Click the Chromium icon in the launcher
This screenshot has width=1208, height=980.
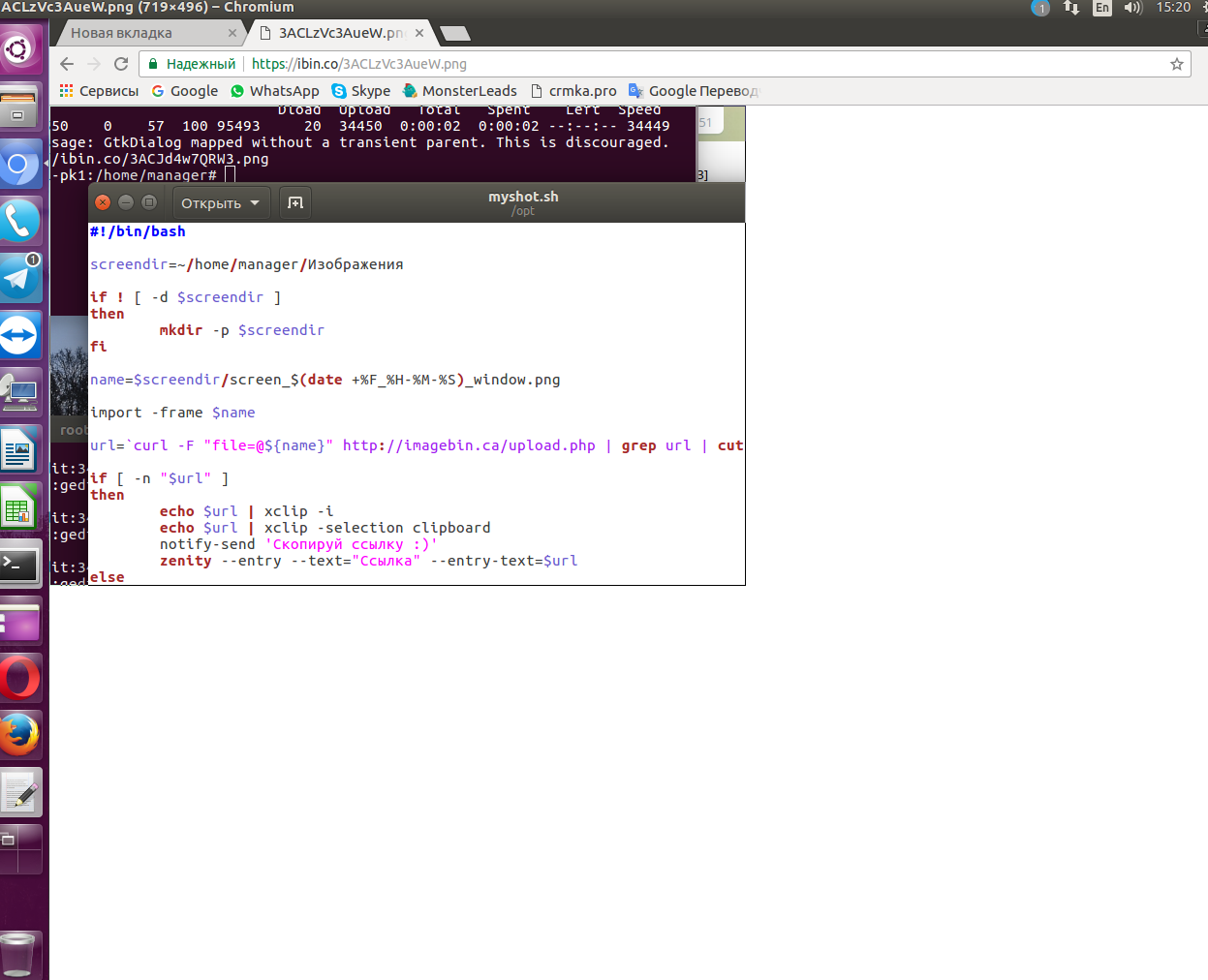19,164
